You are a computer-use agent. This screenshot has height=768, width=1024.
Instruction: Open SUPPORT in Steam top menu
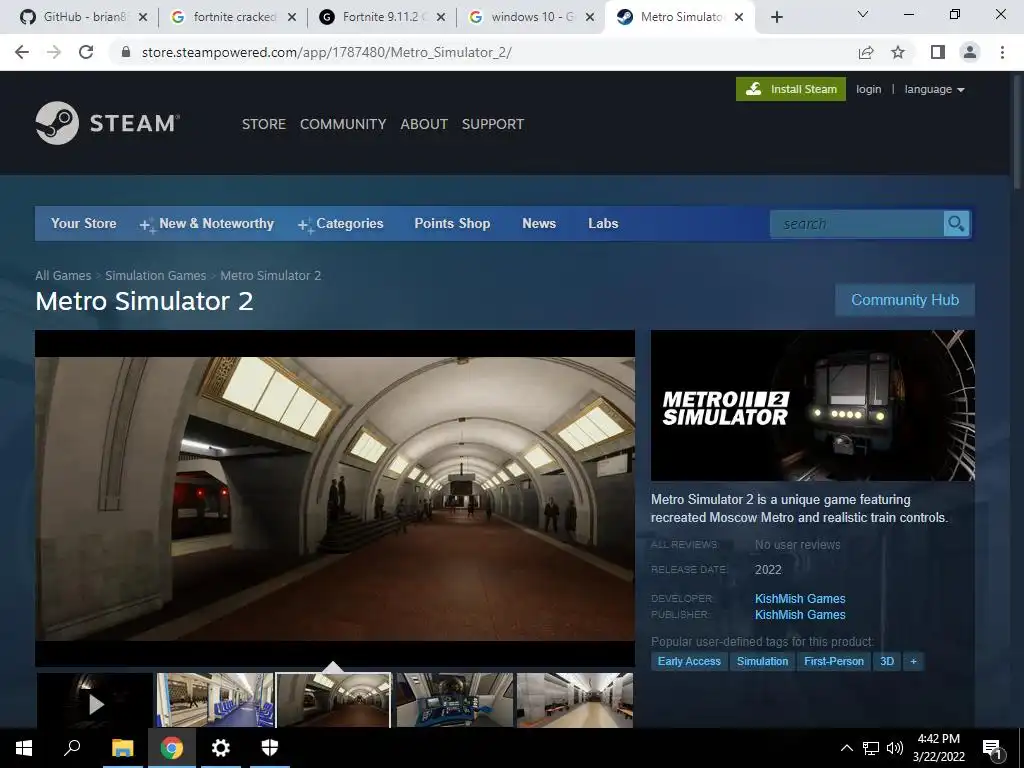[x=493, y=124]
